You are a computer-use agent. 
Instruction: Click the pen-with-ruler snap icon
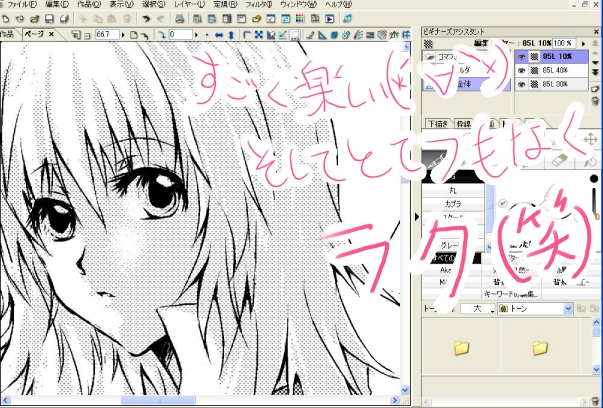tap(310, 35)
